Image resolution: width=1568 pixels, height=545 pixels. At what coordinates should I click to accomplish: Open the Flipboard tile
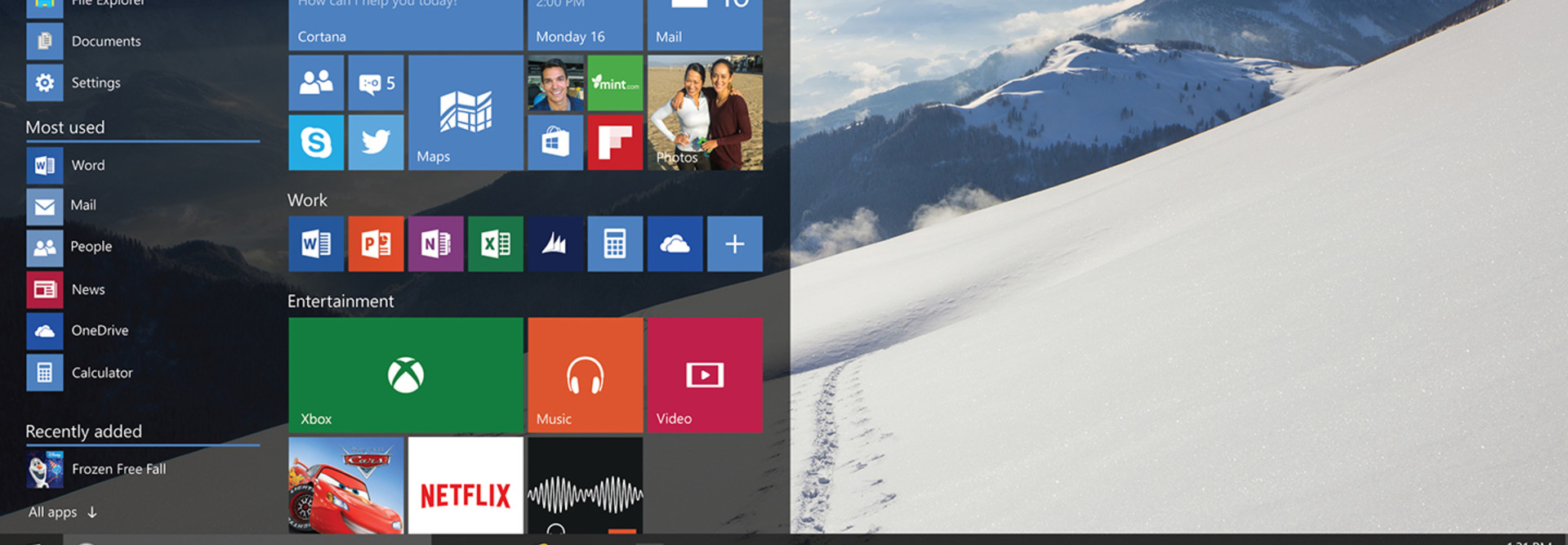point(615,142)
